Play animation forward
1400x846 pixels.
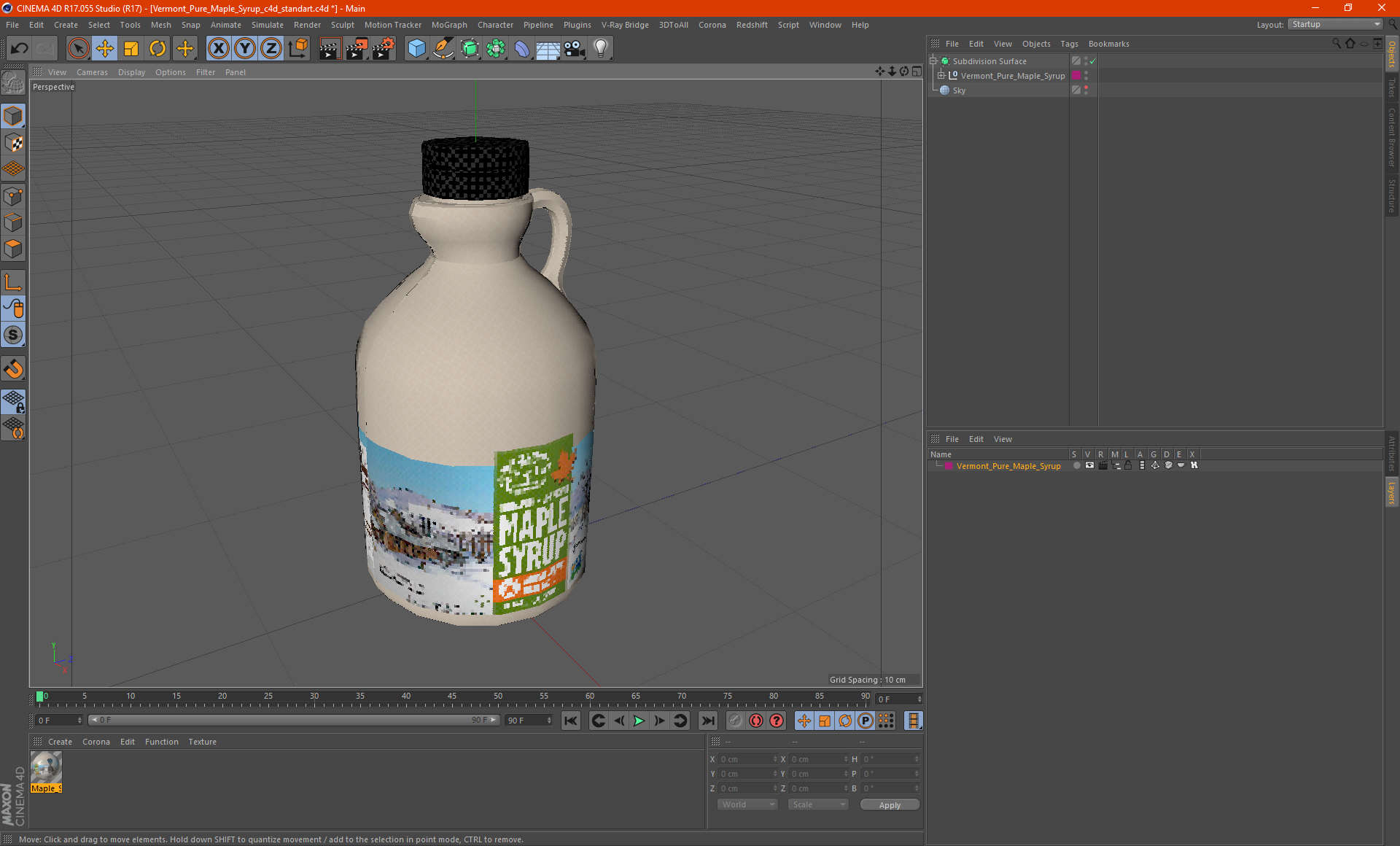coord(639,721)
